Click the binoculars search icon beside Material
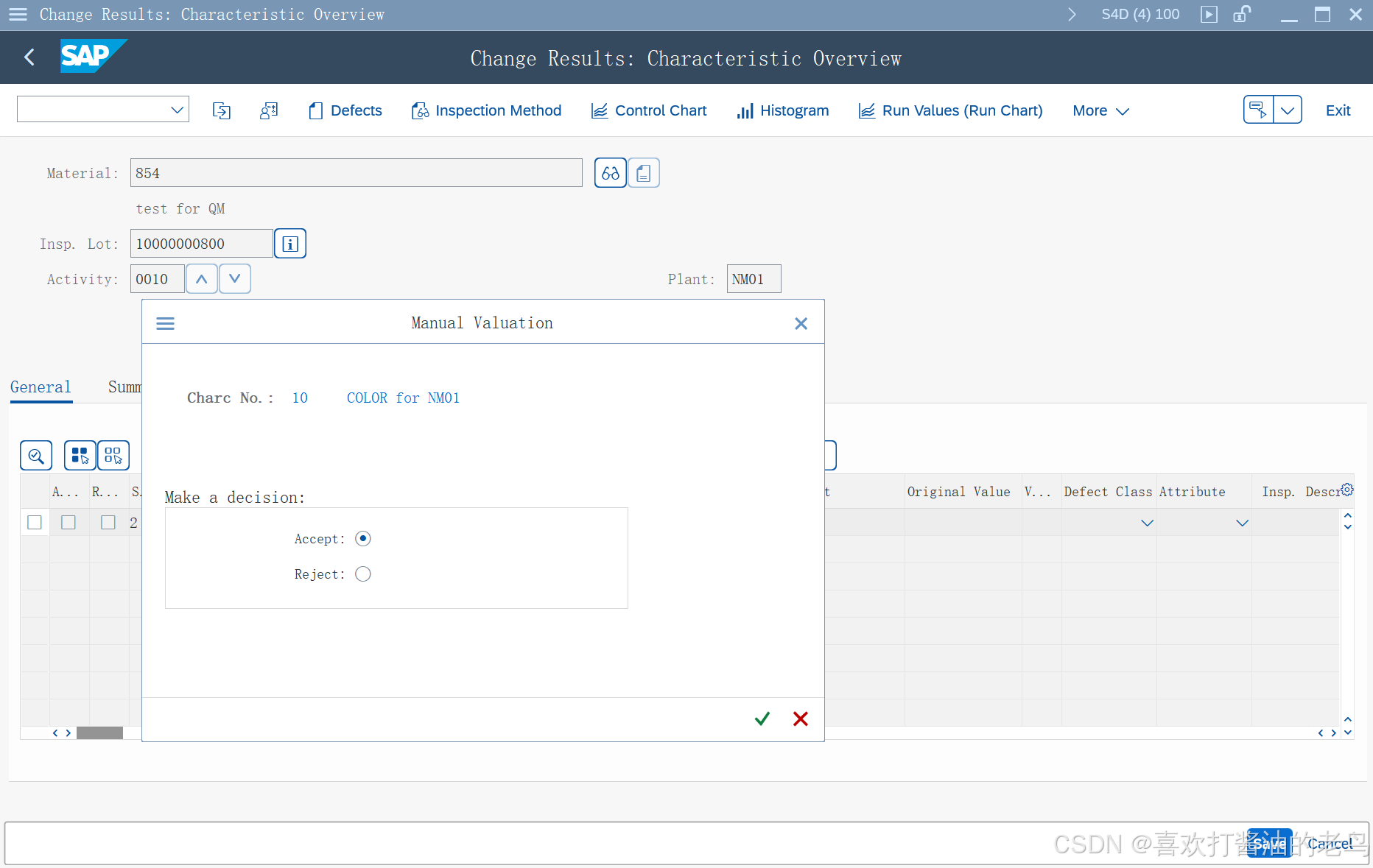This screenshot has width=1373, height=868. click(x=610, y=172)
